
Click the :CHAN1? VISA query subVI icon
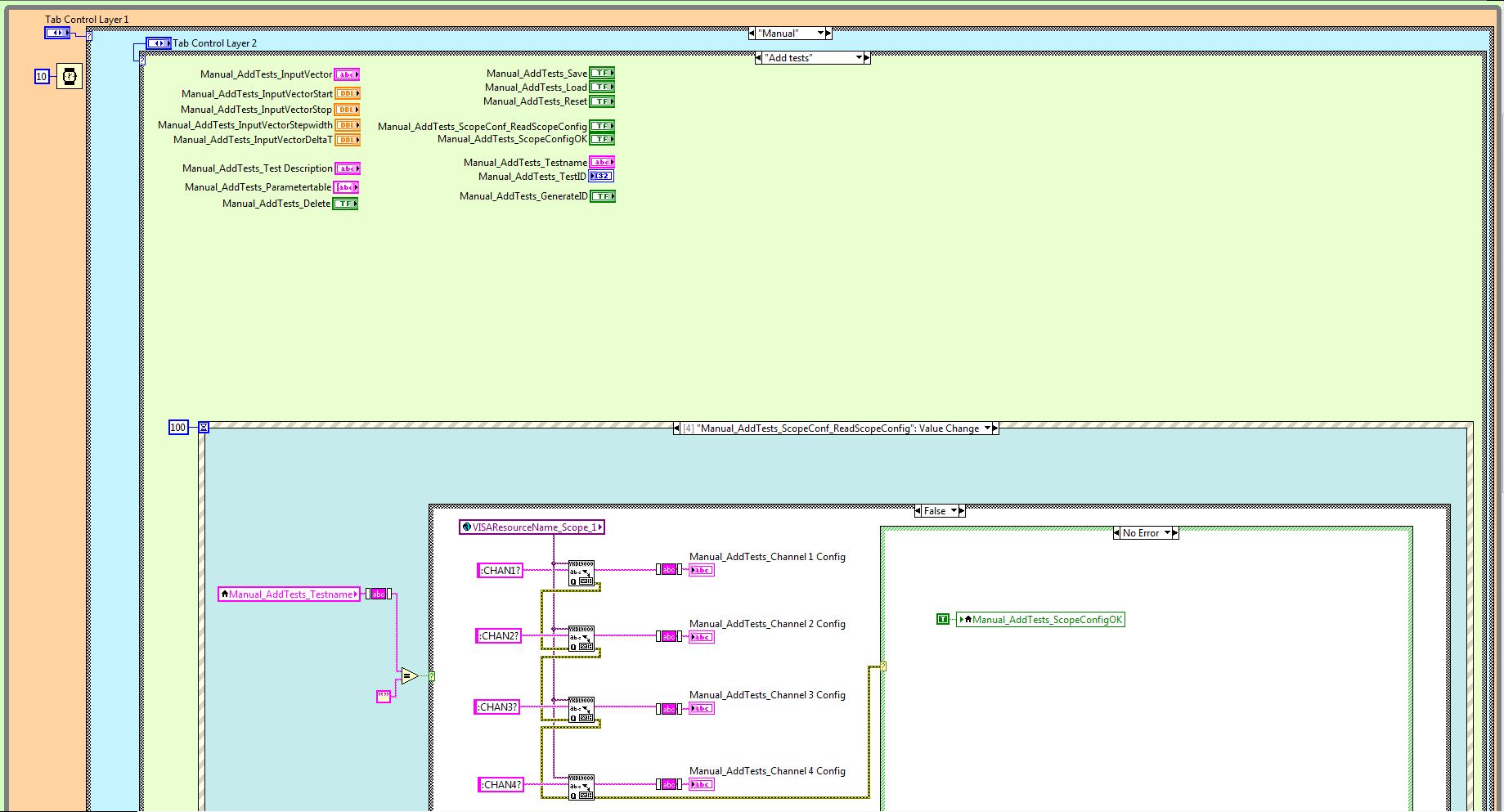tap(581, 572)
